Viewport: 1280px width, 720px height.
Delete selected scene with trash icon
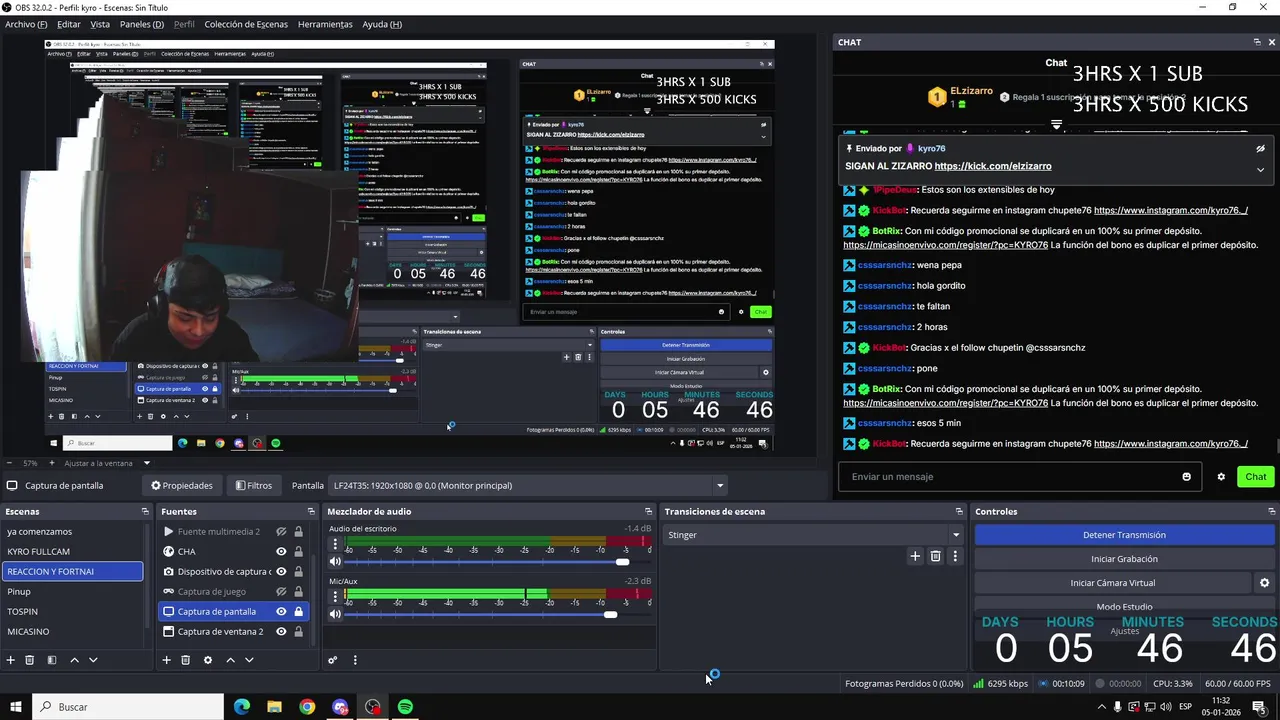(x=30, y=660)
